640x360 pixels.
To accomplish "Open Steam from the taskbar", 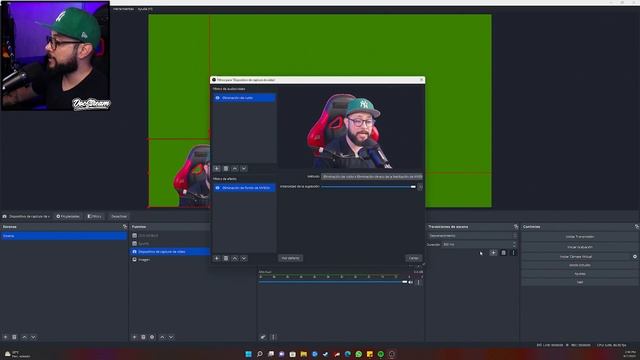I will point(326,354).
